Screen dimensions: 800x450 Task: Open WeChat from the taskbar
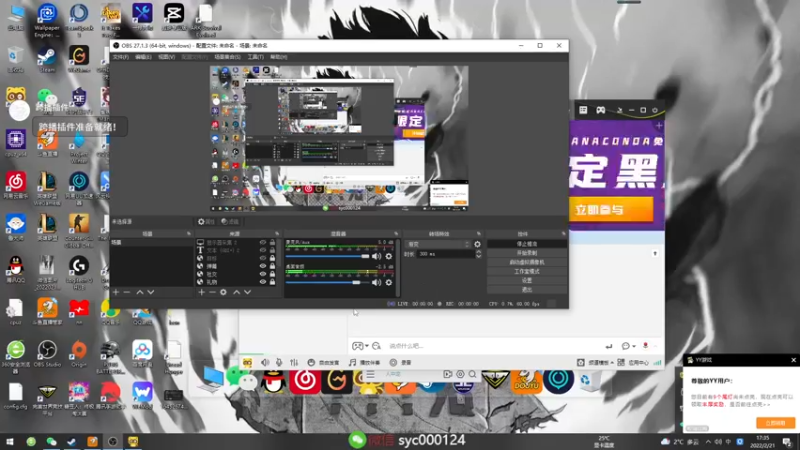[52, 441]
